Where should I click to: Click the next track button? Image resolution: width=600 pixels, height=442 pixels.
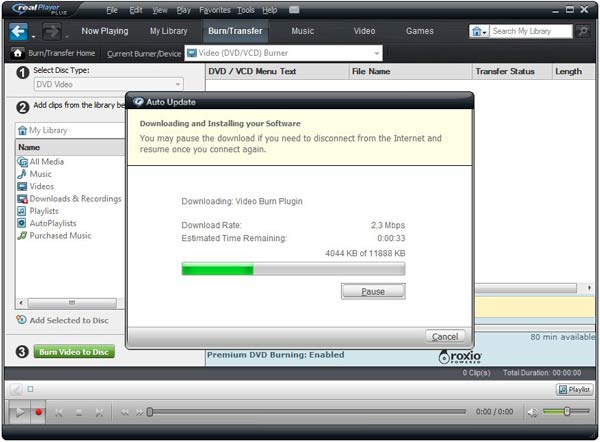click(99, 413)
